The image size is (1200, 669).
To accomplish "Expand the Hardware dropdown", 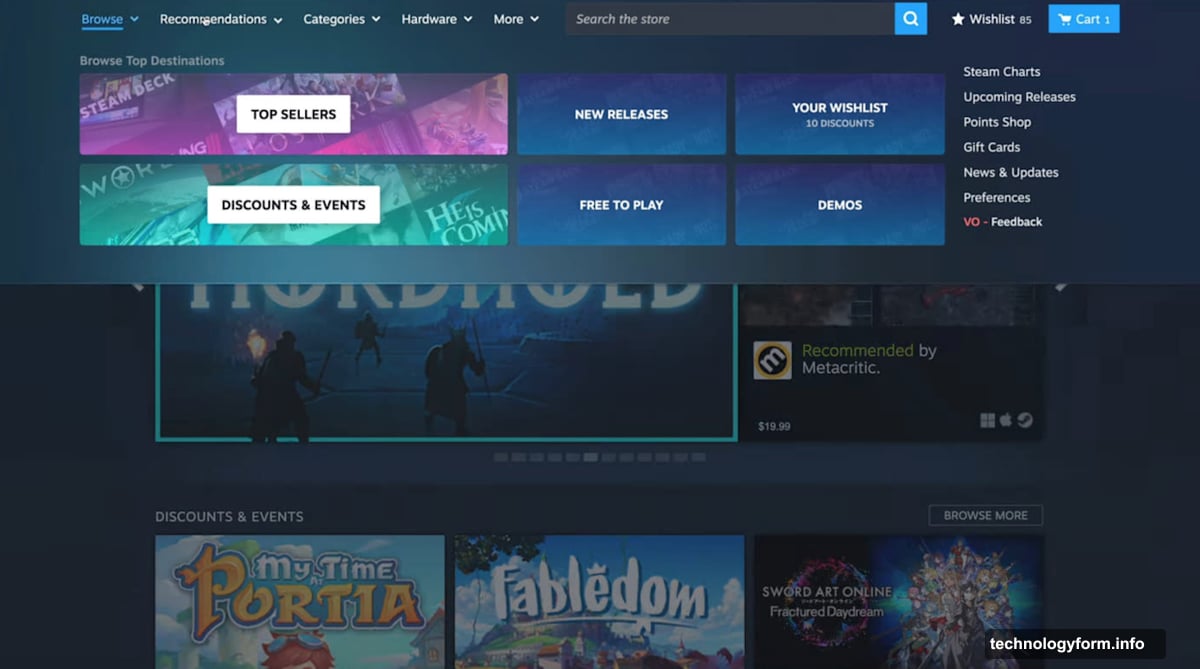I will coord(437,19).
